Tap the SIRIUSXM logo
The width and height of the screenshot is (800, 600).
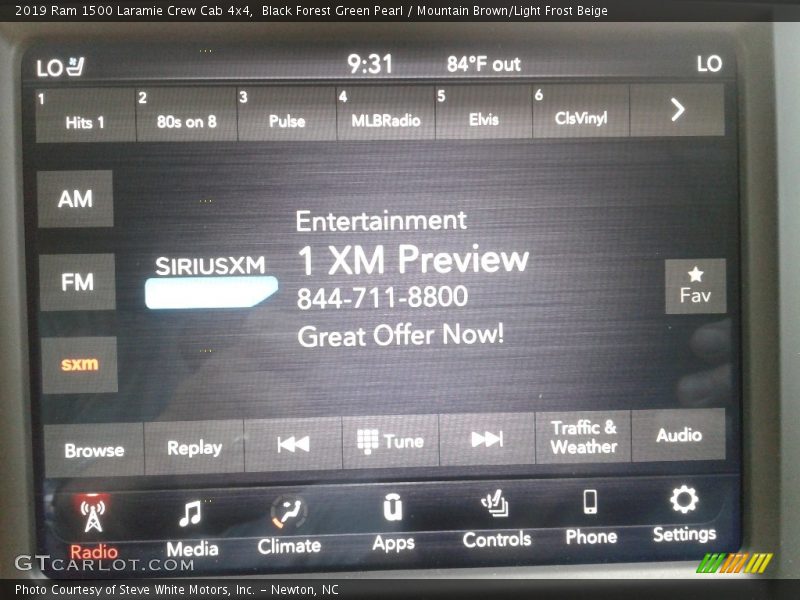coord(211,281)
